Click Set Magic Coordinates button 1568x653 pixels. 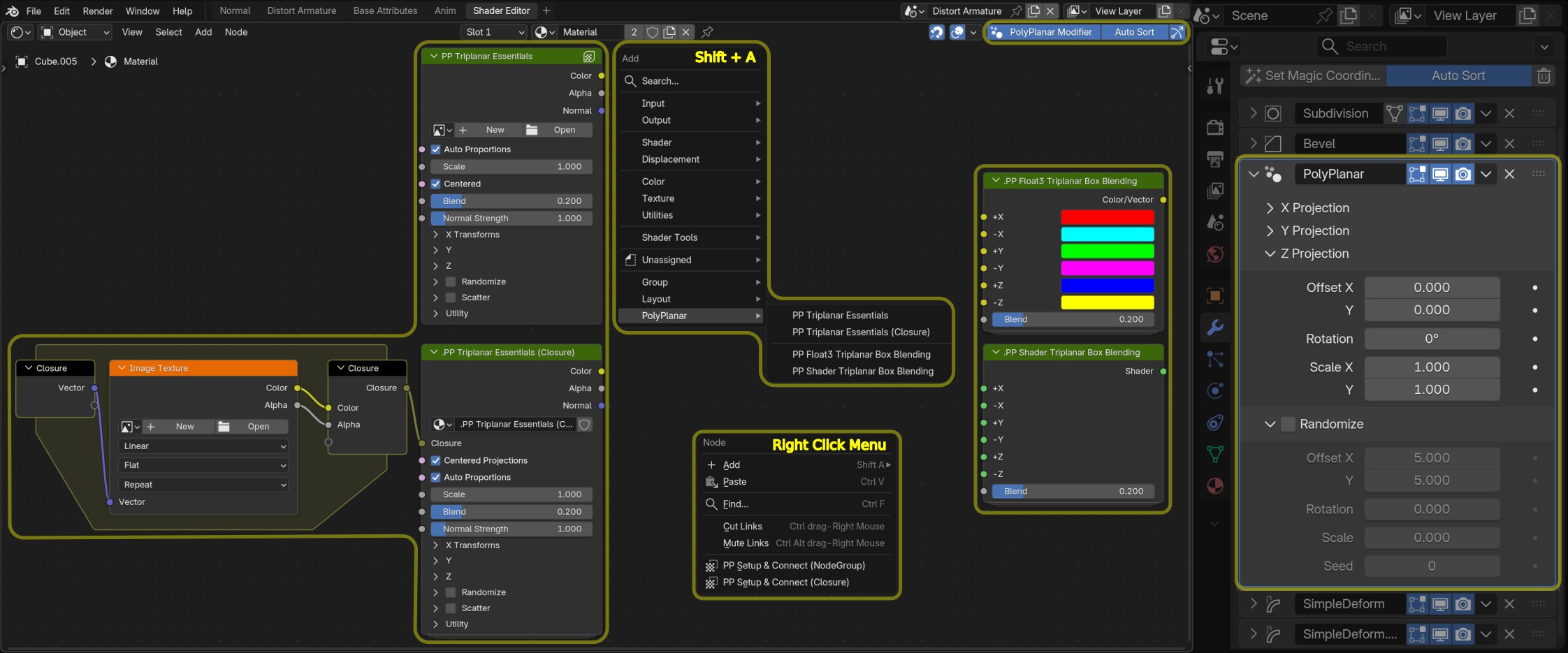click(1313, 75)
